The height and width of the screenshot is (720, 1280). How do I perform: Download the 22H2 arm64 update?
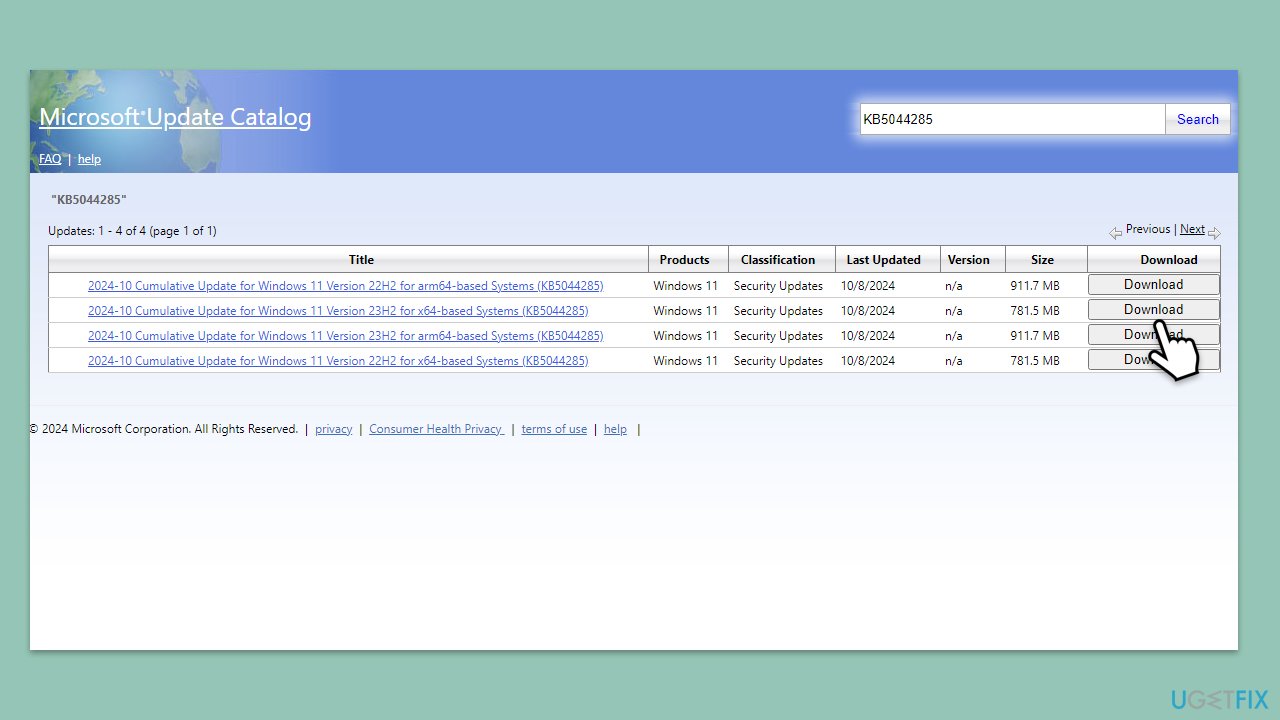1153,285
